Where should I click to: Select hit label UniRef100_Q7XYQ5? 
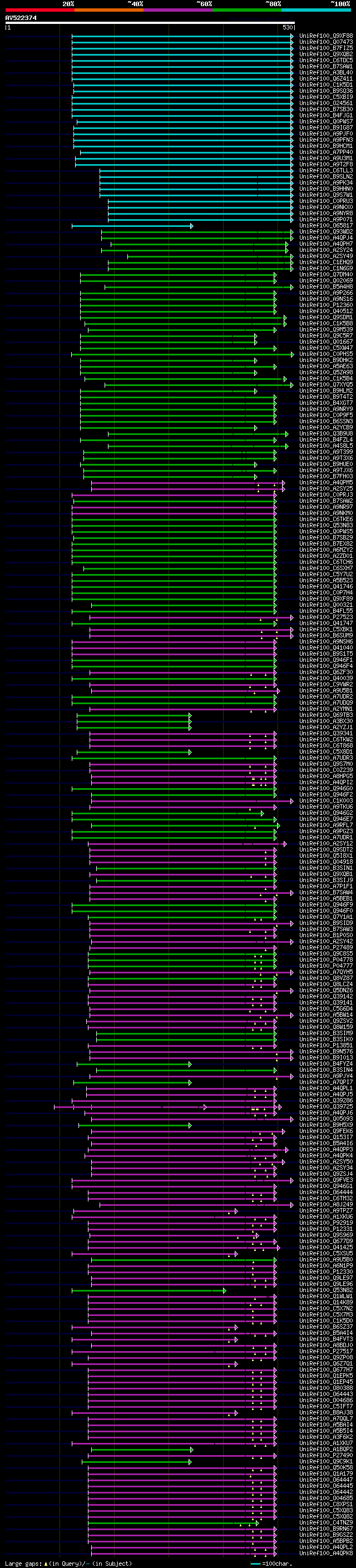tap(326, 385)
